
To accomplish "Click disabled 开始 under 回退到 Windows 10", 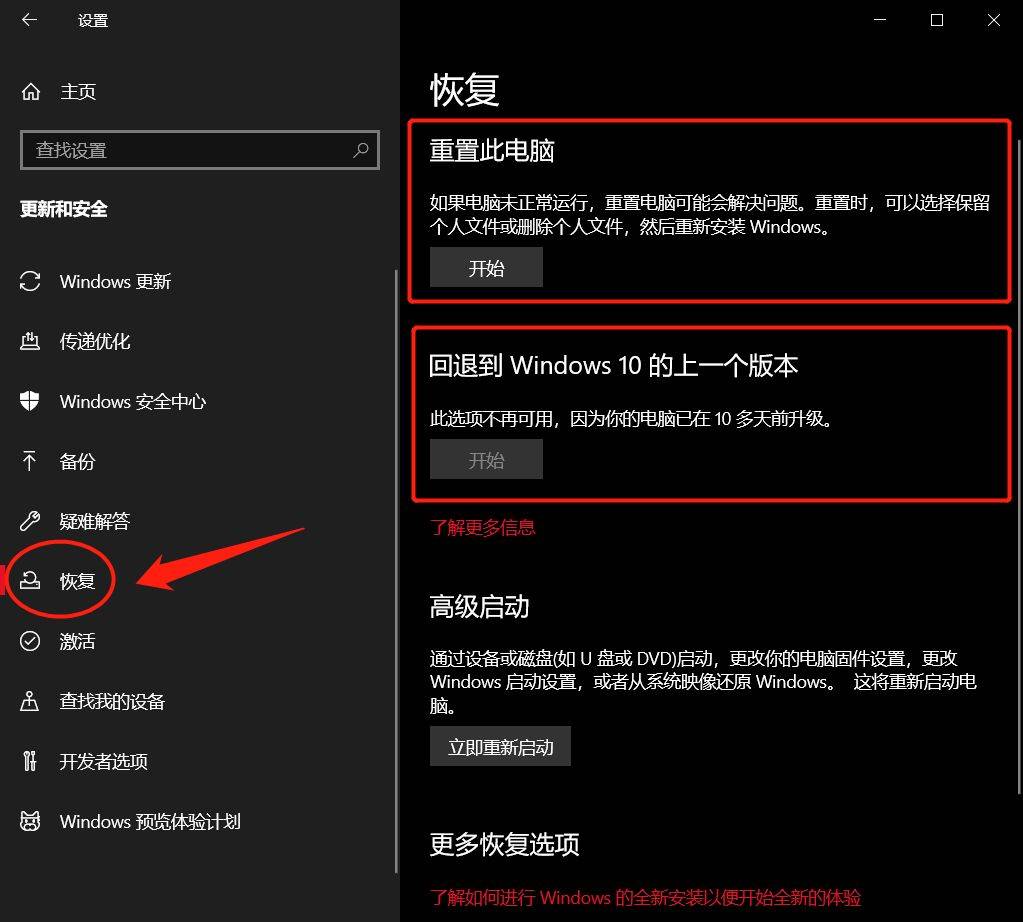I will tap(486, 459).
